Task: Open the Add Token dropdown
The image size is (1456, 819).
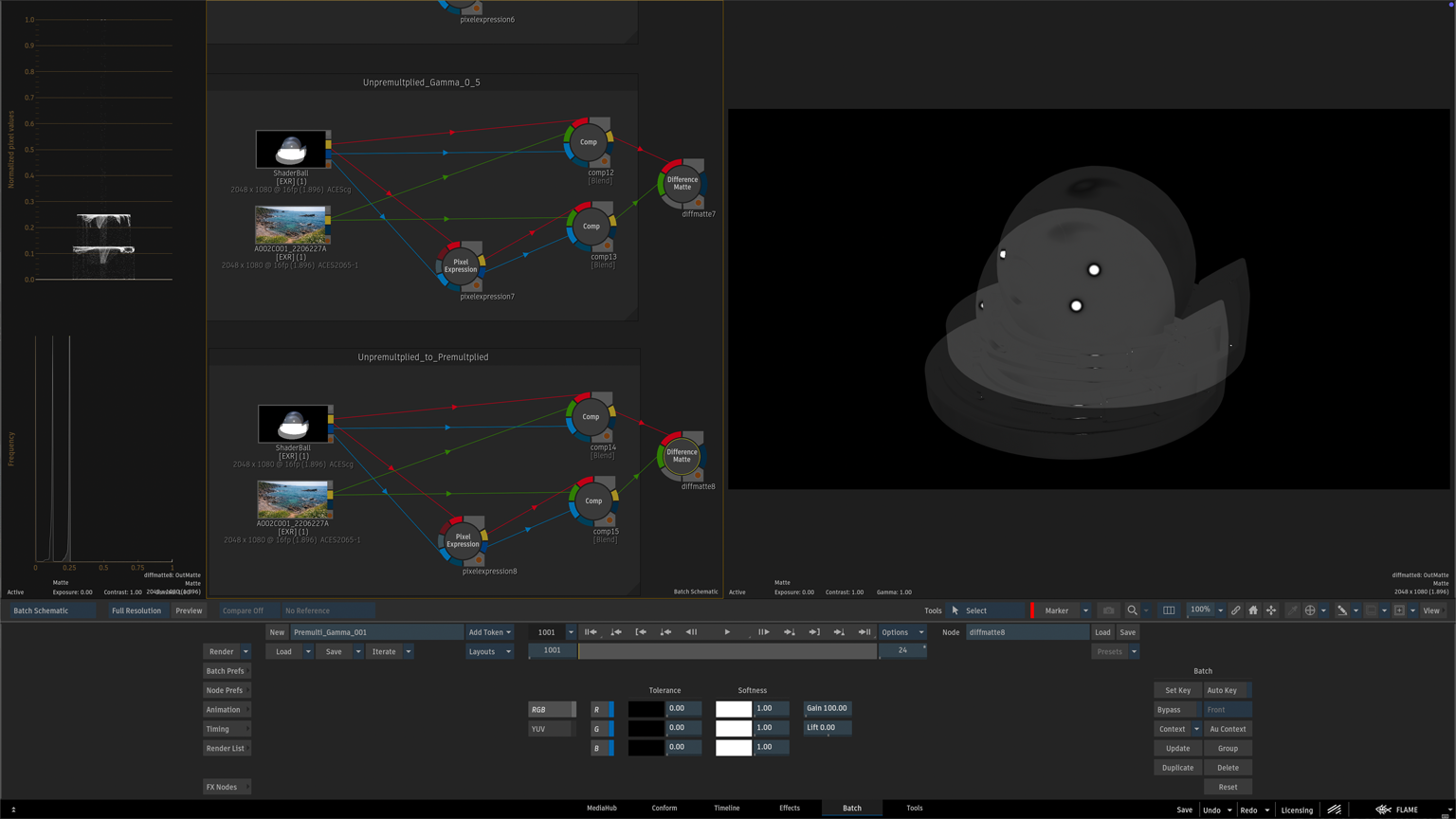Action: point(489,632)
